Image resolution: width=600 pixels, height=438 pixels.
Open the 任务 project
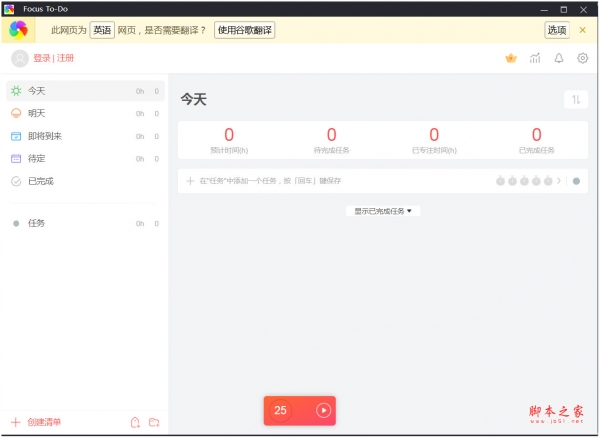tap(85, 223)
